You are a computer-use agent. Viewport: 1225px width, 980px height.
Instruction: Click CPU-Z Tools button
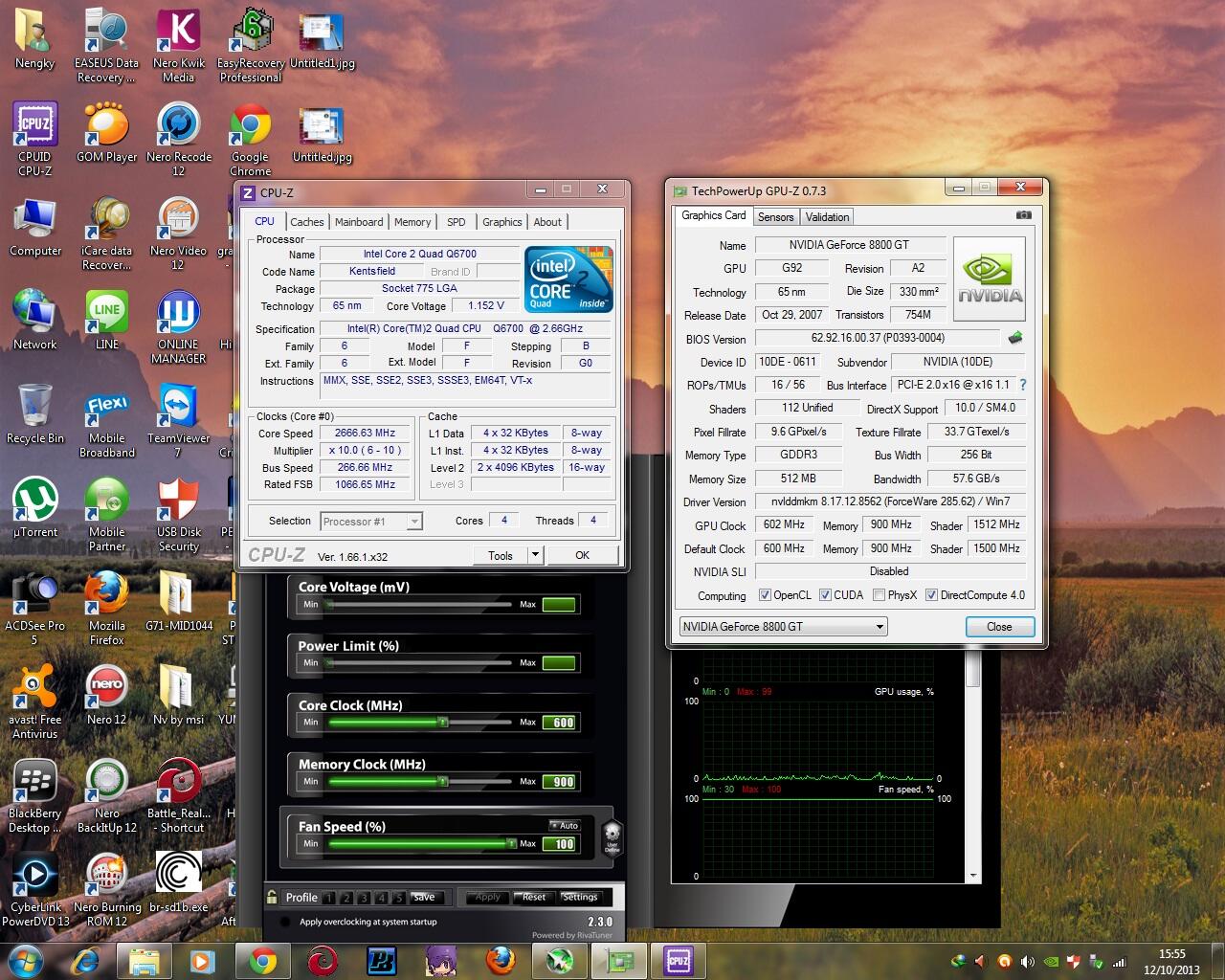(x=501, y=555)
